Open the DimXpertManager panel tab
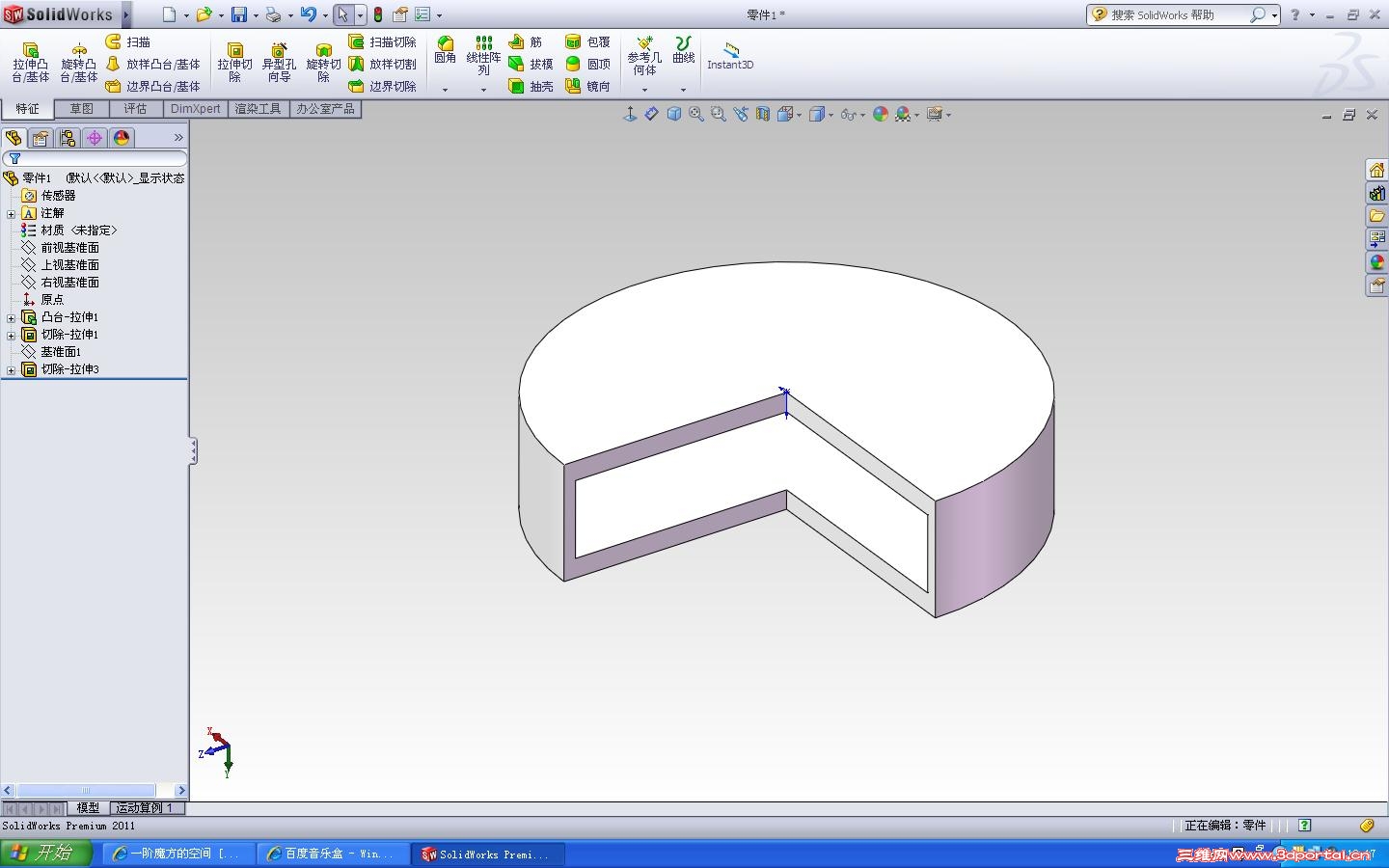The image size is (1389, 868). 95,138
